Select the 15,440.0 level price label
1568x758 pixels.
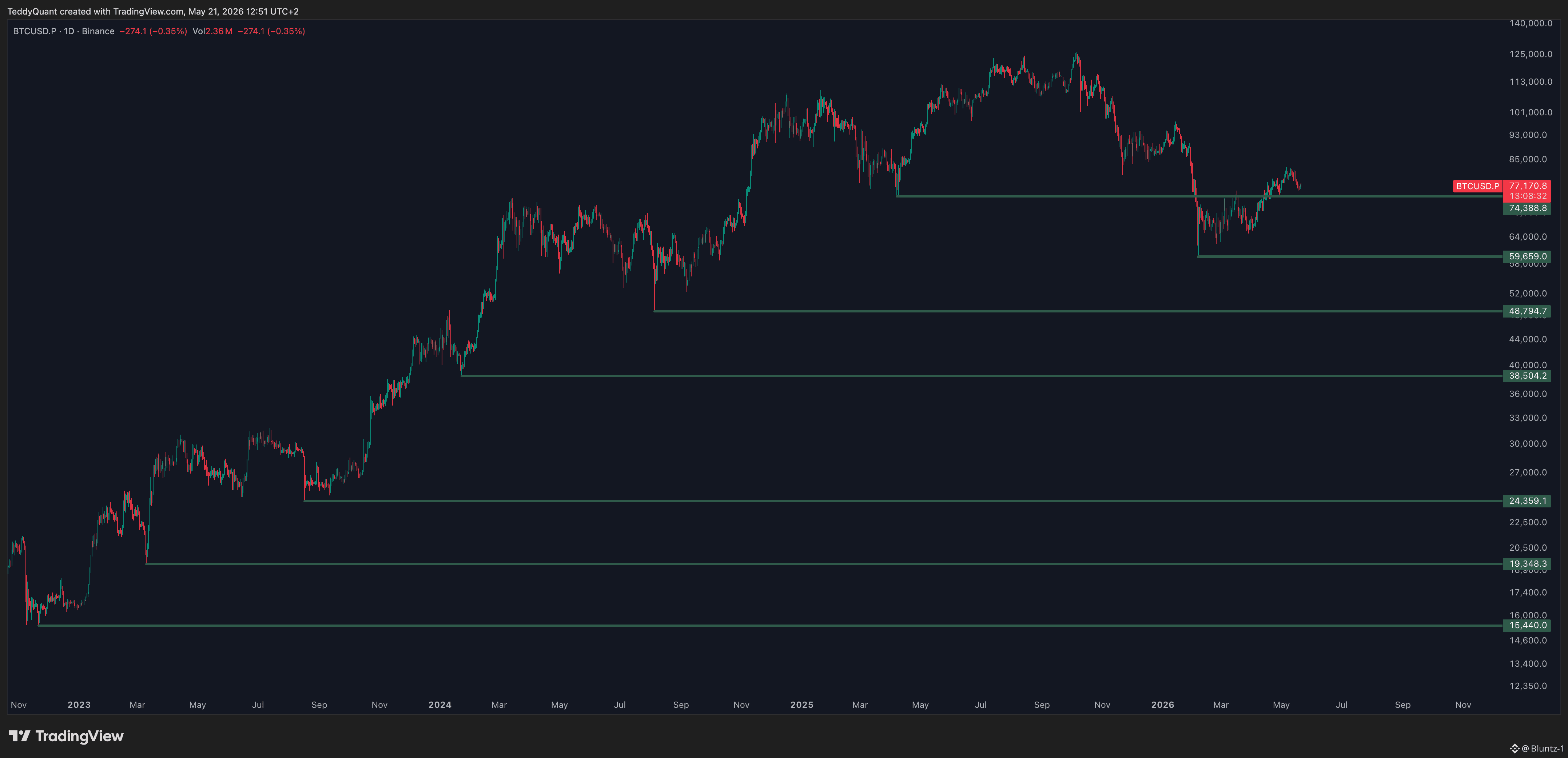[x=1527, y=625]
